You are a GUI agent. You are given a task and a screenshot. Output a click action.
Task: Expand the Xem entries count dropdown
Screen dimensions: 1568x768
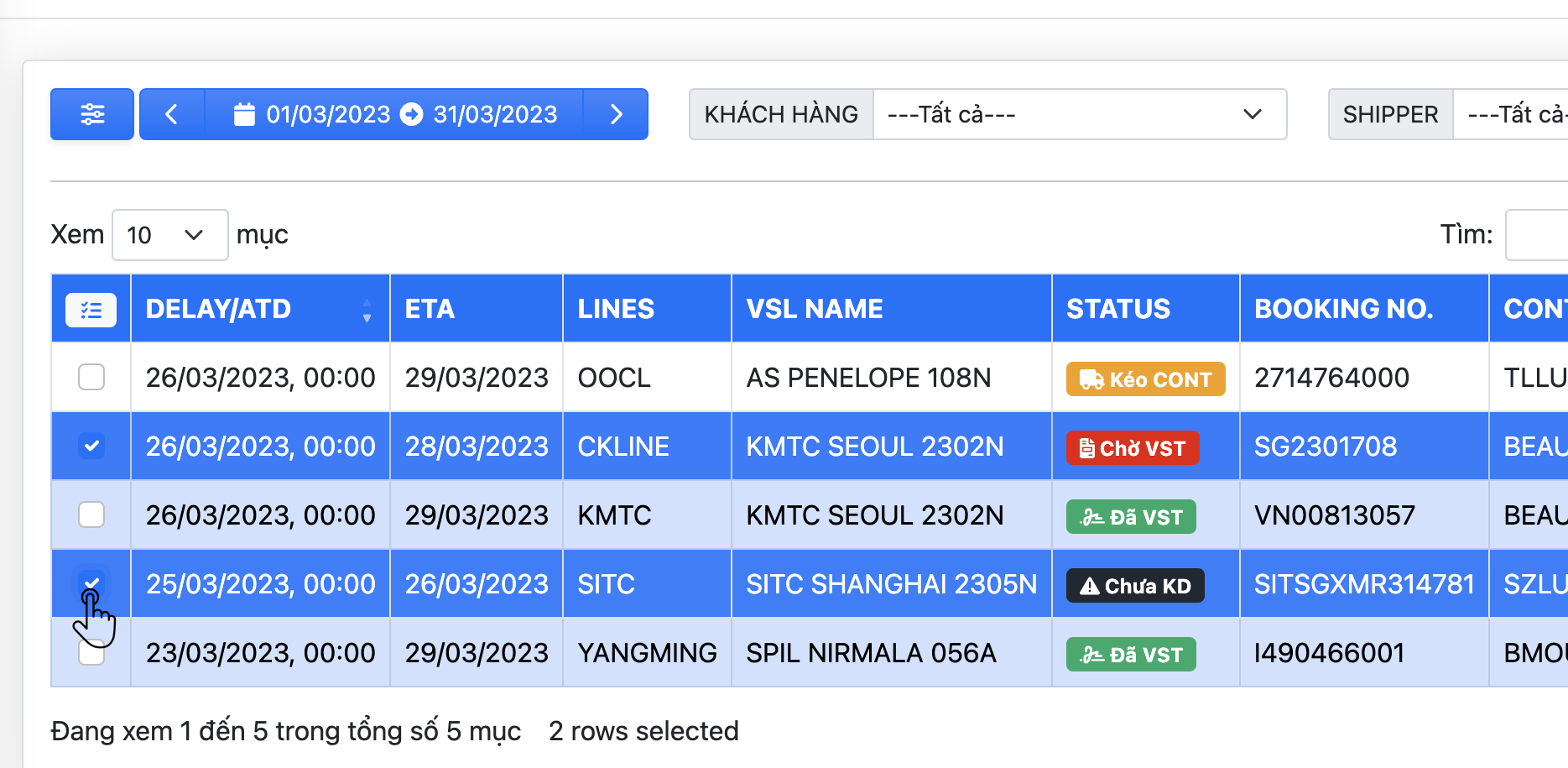(169, 235)
